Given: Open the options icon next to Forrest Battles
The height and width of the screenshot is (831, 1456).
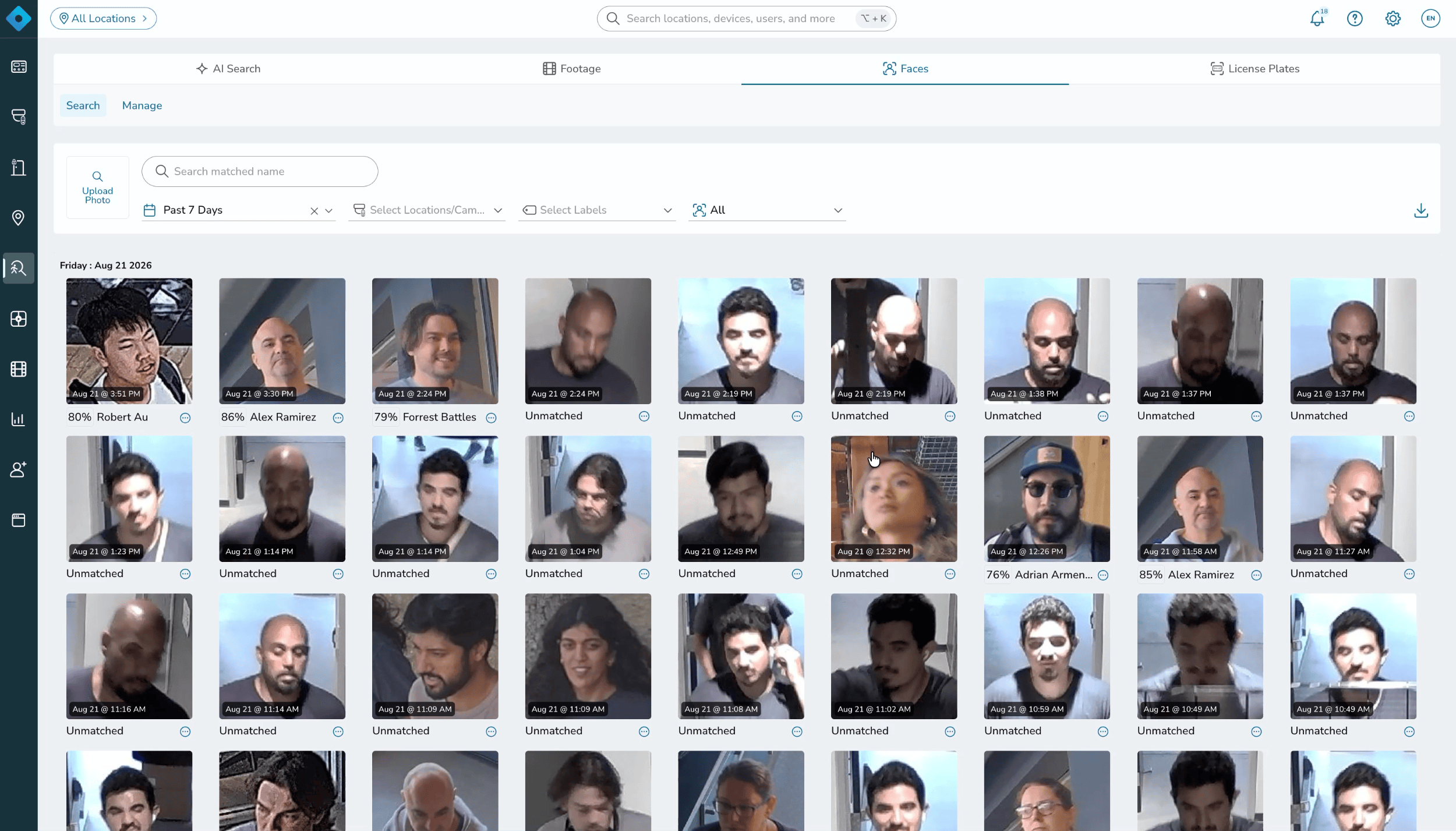Looking at the screenshot, I should tap(491, 418).
